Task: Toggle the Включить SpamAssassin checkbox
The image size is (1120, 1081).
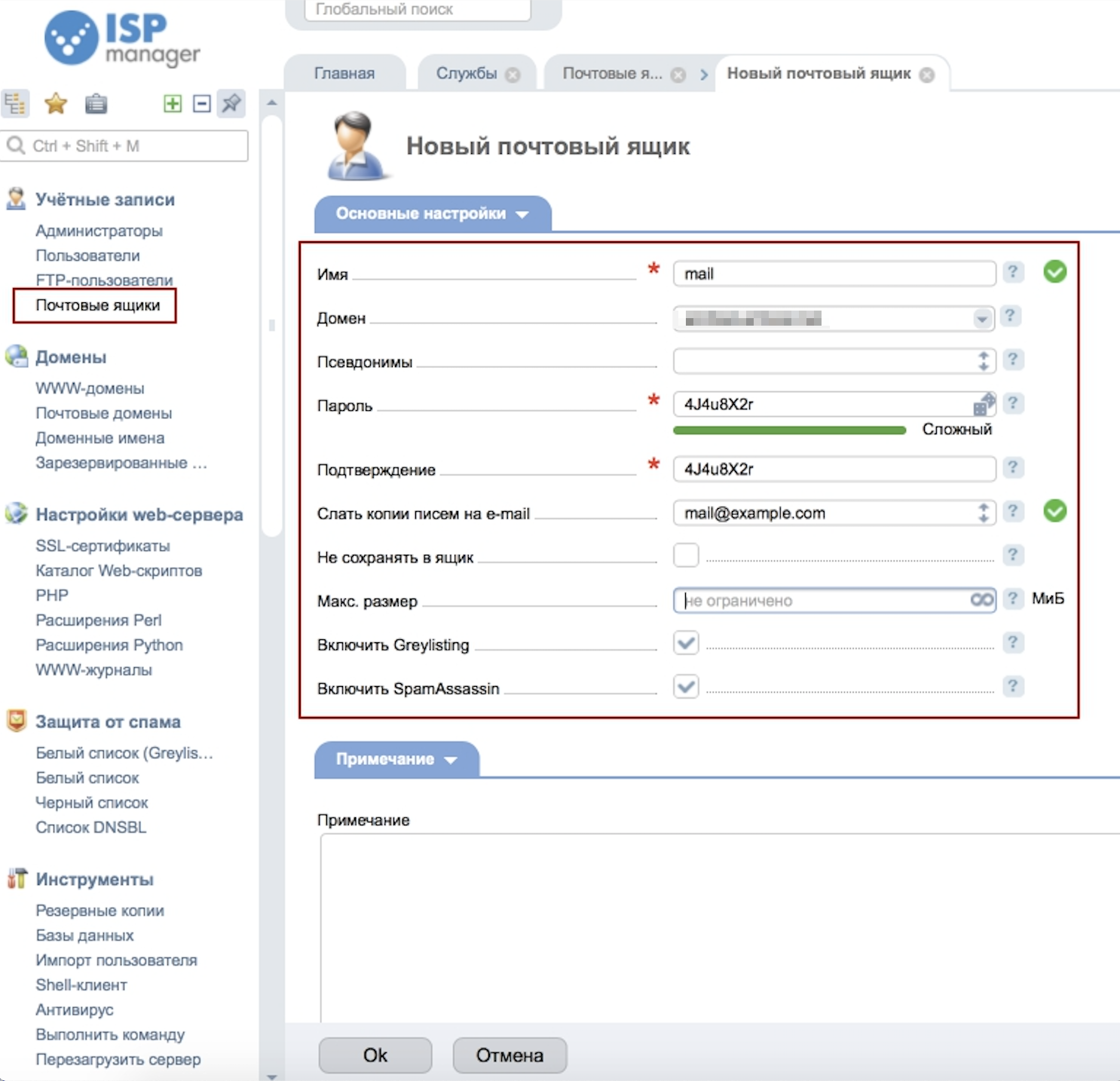Action: tap(686, 687)
